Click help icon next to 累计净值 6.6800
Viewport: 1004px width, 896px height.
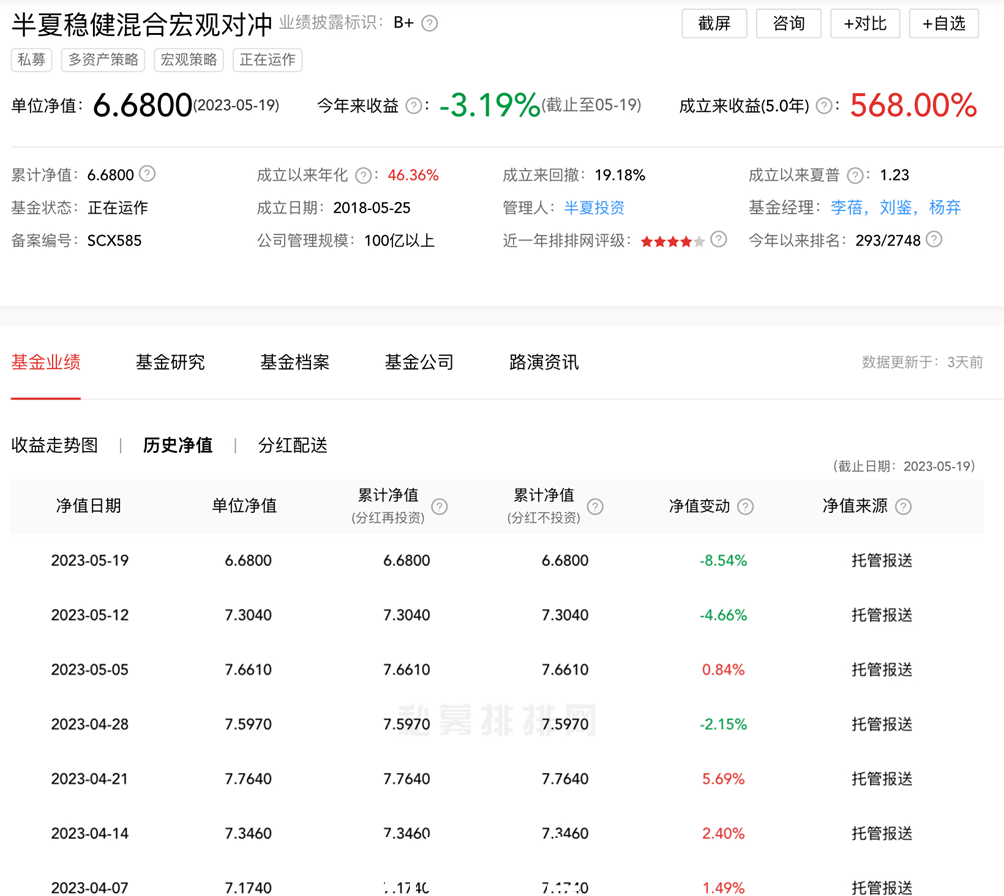(x=147, y=174)
